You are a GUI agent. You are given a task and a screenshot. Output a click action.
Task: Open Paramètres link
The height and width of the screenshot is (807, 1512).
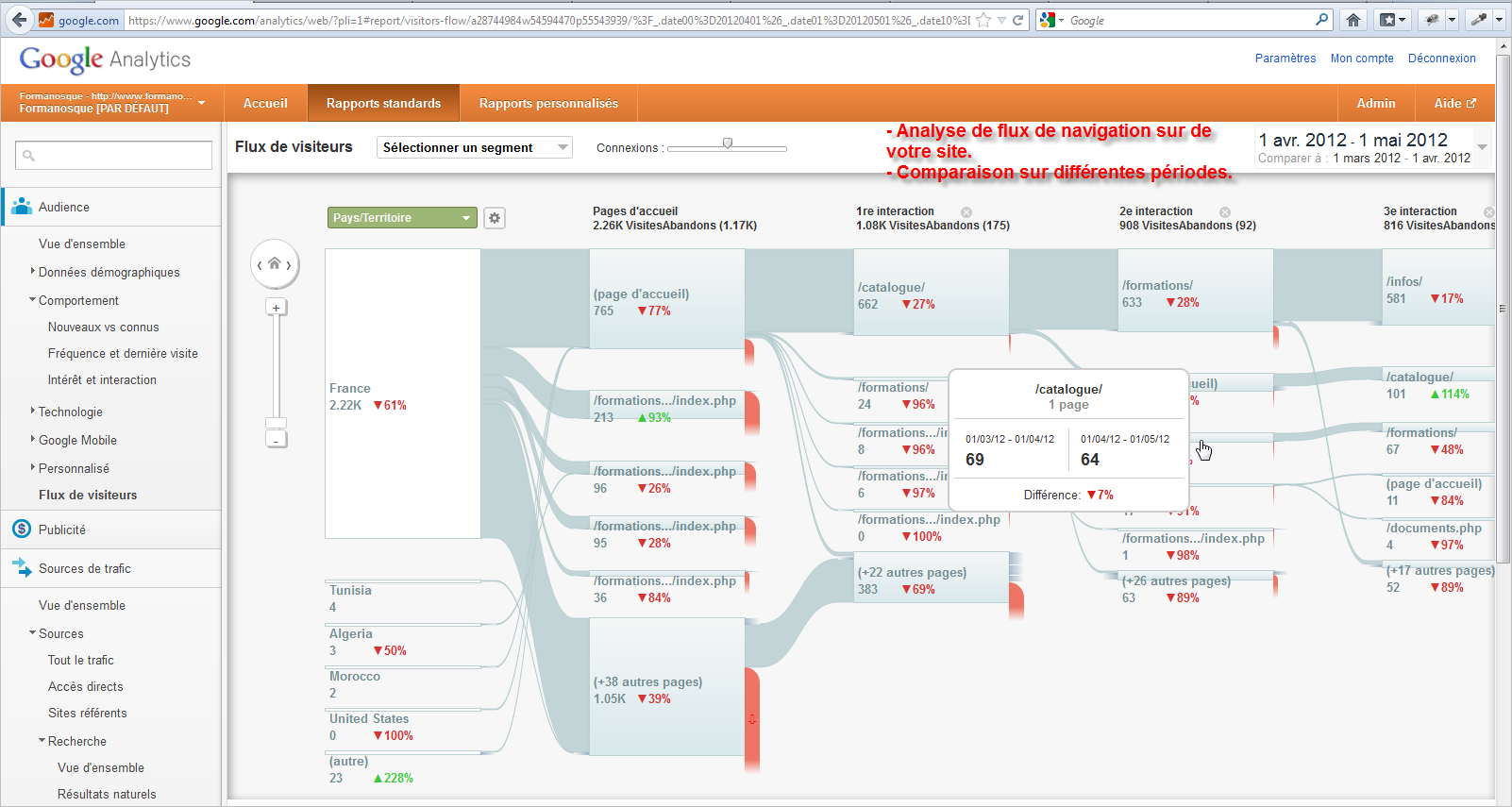click(1285, 59)
